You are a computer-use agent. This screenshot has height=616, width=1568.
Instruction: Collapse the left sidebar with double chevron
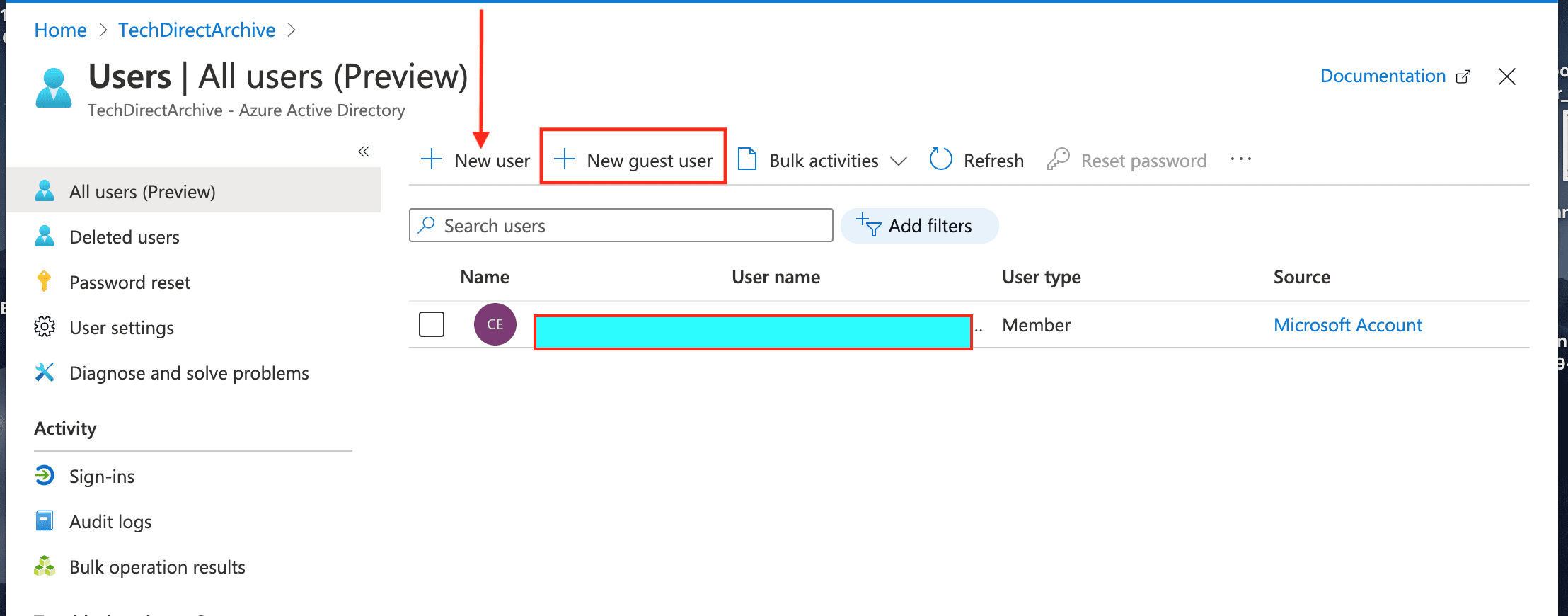[x=364, y=152]
